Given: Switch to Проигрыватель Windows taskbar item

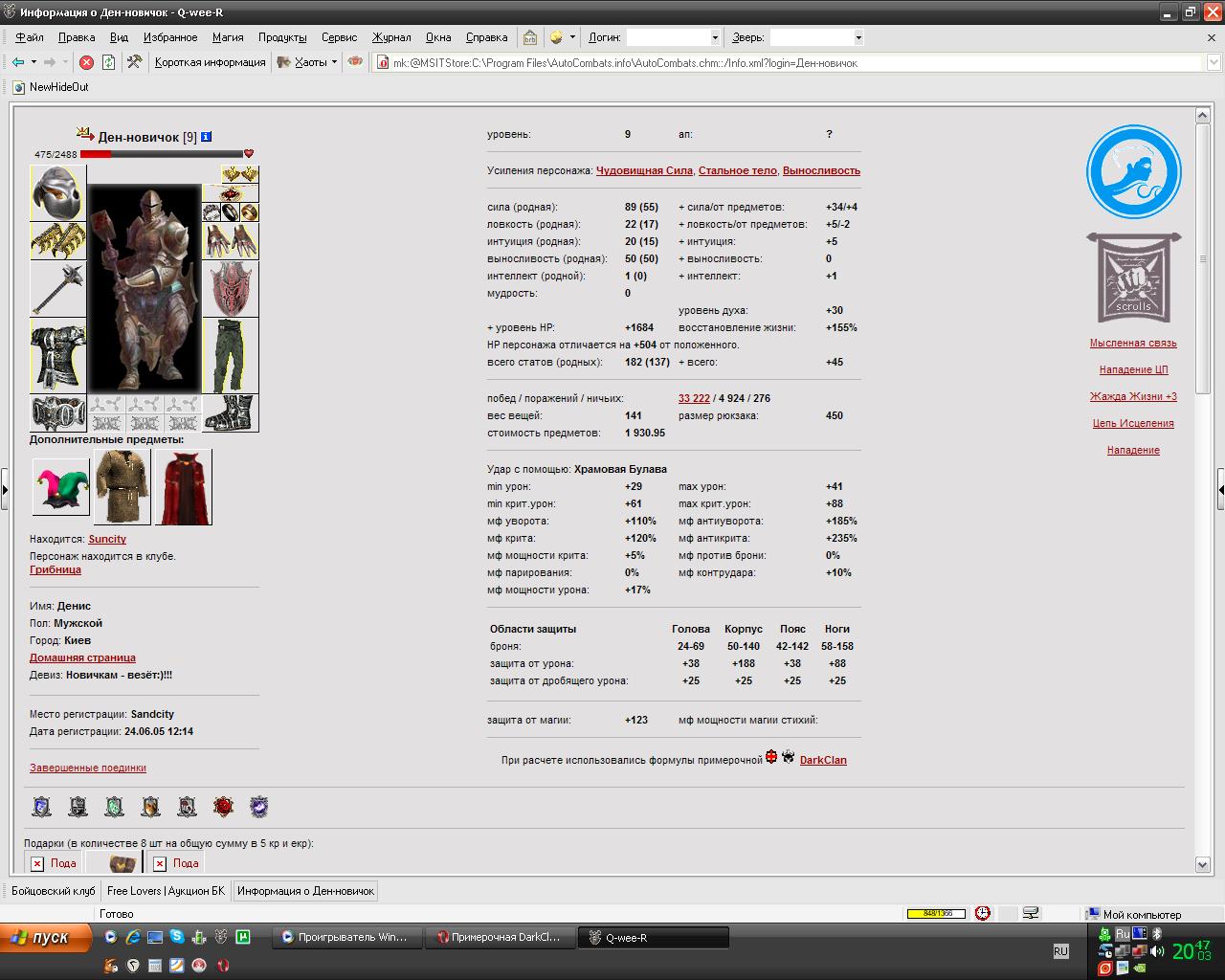Looking at the screenshot, I should tap(345, 938).
